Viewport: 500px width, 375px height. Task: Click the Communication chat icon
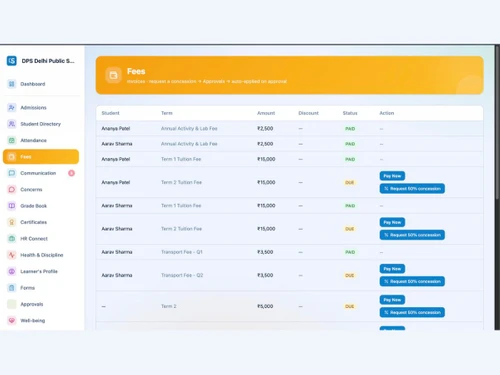(12, 173)
